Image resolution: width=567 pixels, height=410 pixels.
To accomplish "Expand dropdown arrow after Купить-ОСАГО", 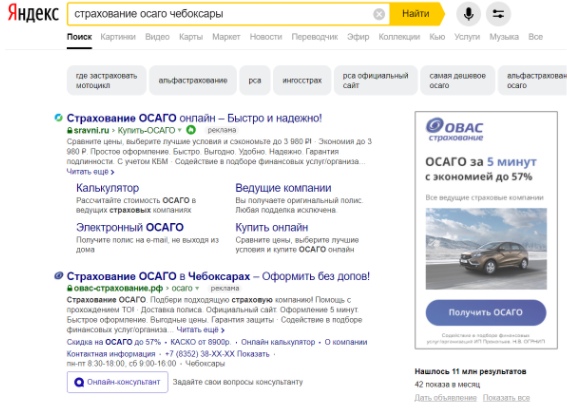I will [180, 130].
